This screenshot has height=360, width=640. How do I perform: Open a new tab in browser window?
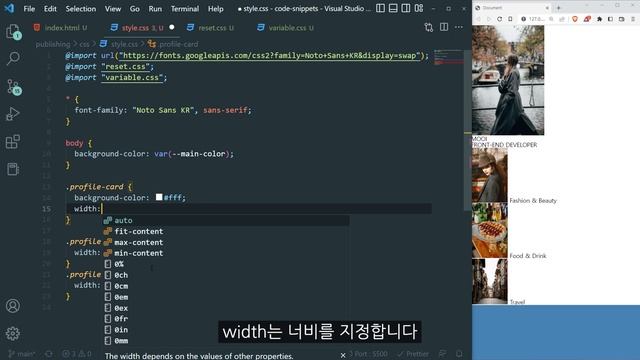558,8
